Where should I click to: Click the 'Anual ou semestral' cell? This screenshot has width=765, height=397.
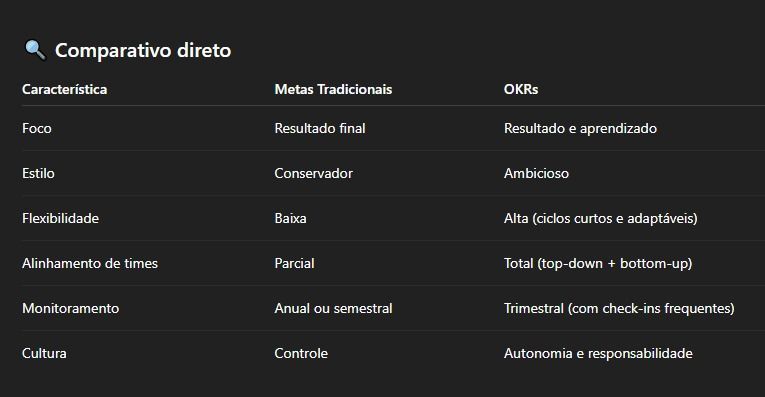tap(334, 308)
